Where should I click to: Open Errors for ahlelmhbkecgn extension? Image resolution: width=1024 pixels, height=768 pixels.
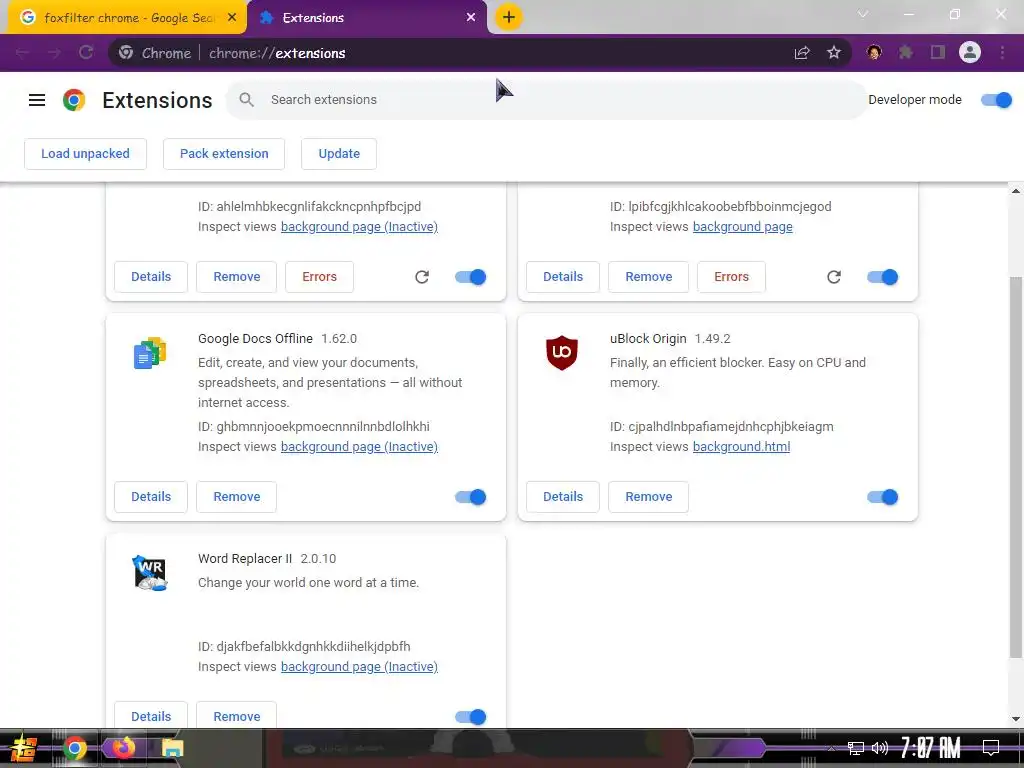click(x=319, y=277)
